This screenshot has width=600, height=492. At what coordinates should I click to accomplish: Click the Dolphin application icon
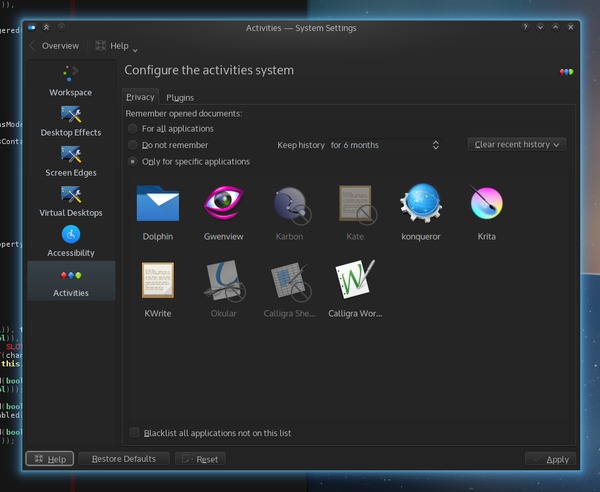tap(158, 203)
